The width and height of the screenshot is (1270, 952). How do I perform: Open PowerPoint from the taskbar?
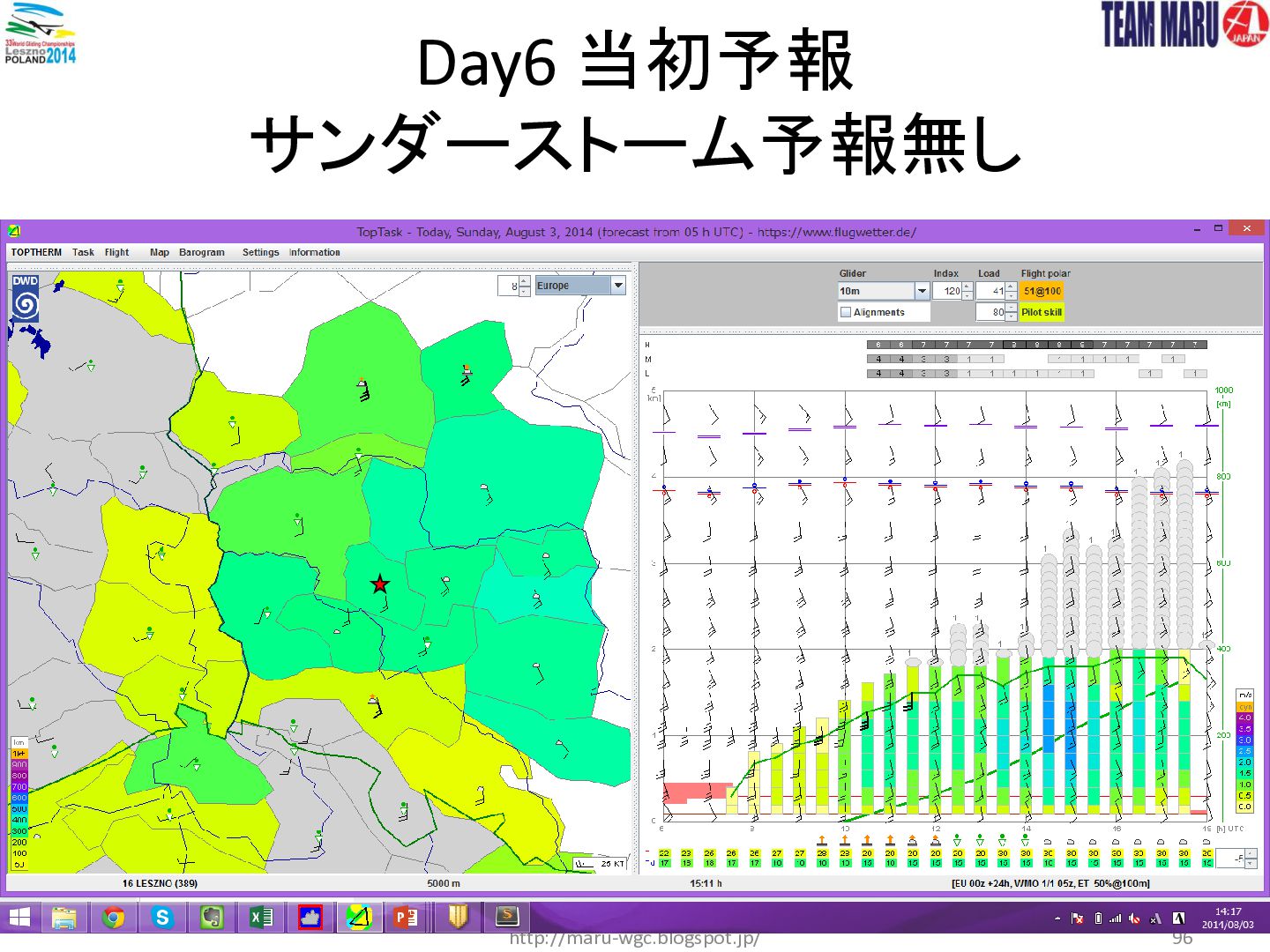point(407,917)
